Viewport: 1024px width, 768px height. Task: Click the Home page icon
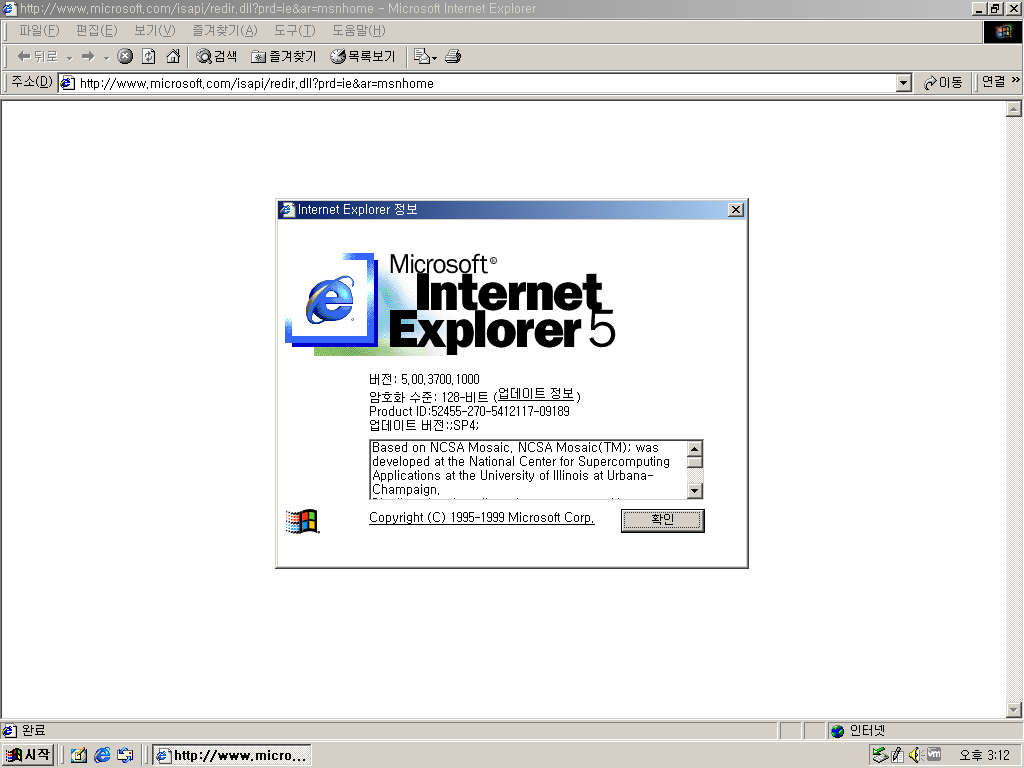[173, 57]
